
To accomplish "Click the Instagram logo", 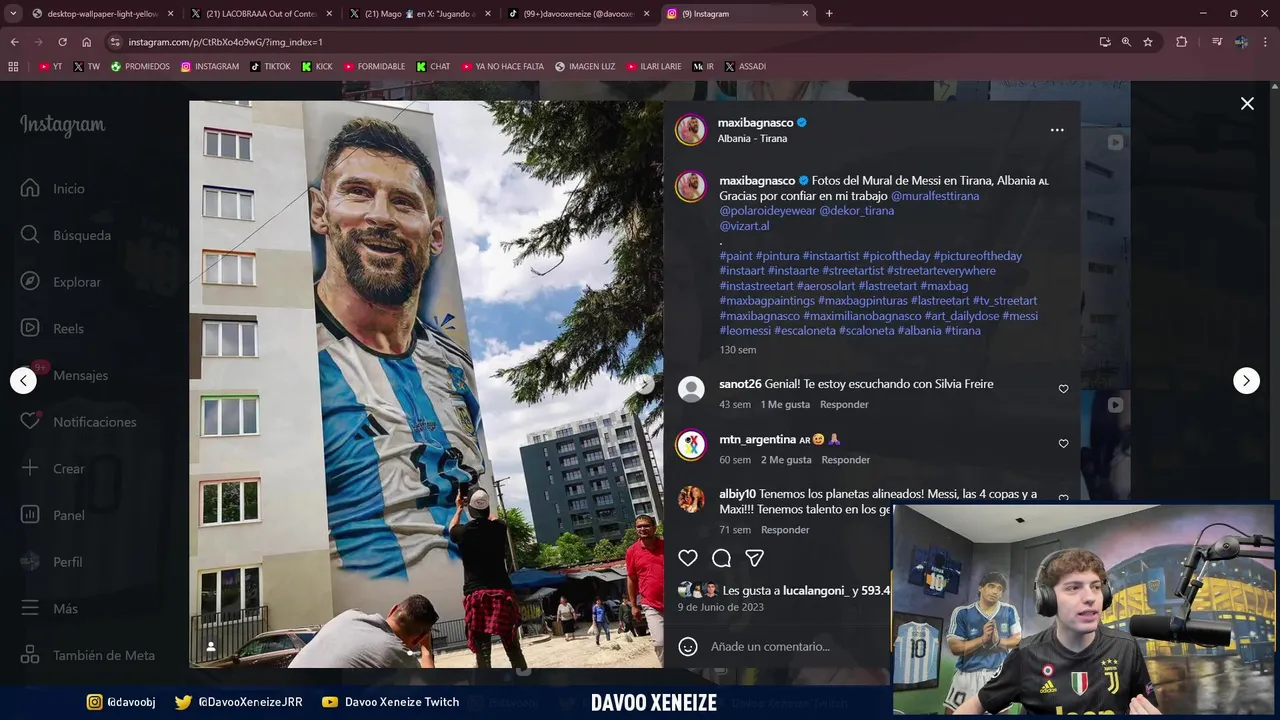I will click(62, 125).
